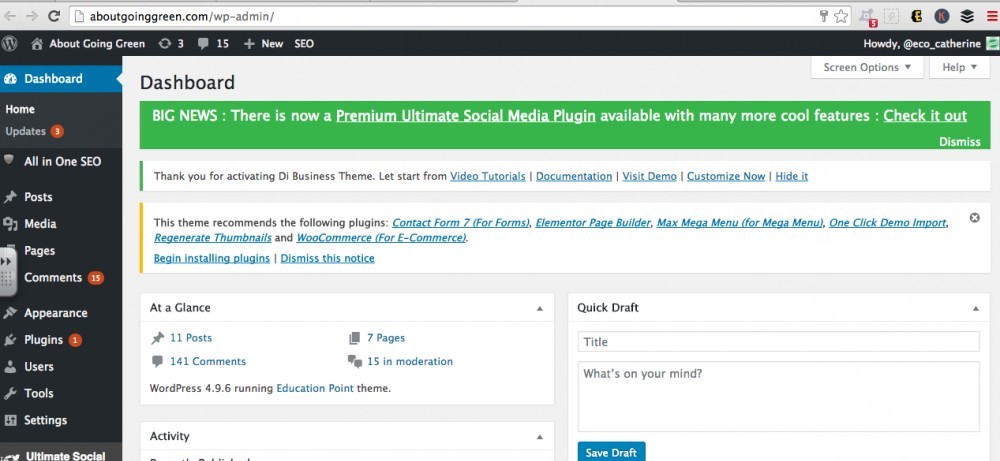1000x461 pixels.
Task: Click the Settings sliders icon
Action: (x=10, y=420)
